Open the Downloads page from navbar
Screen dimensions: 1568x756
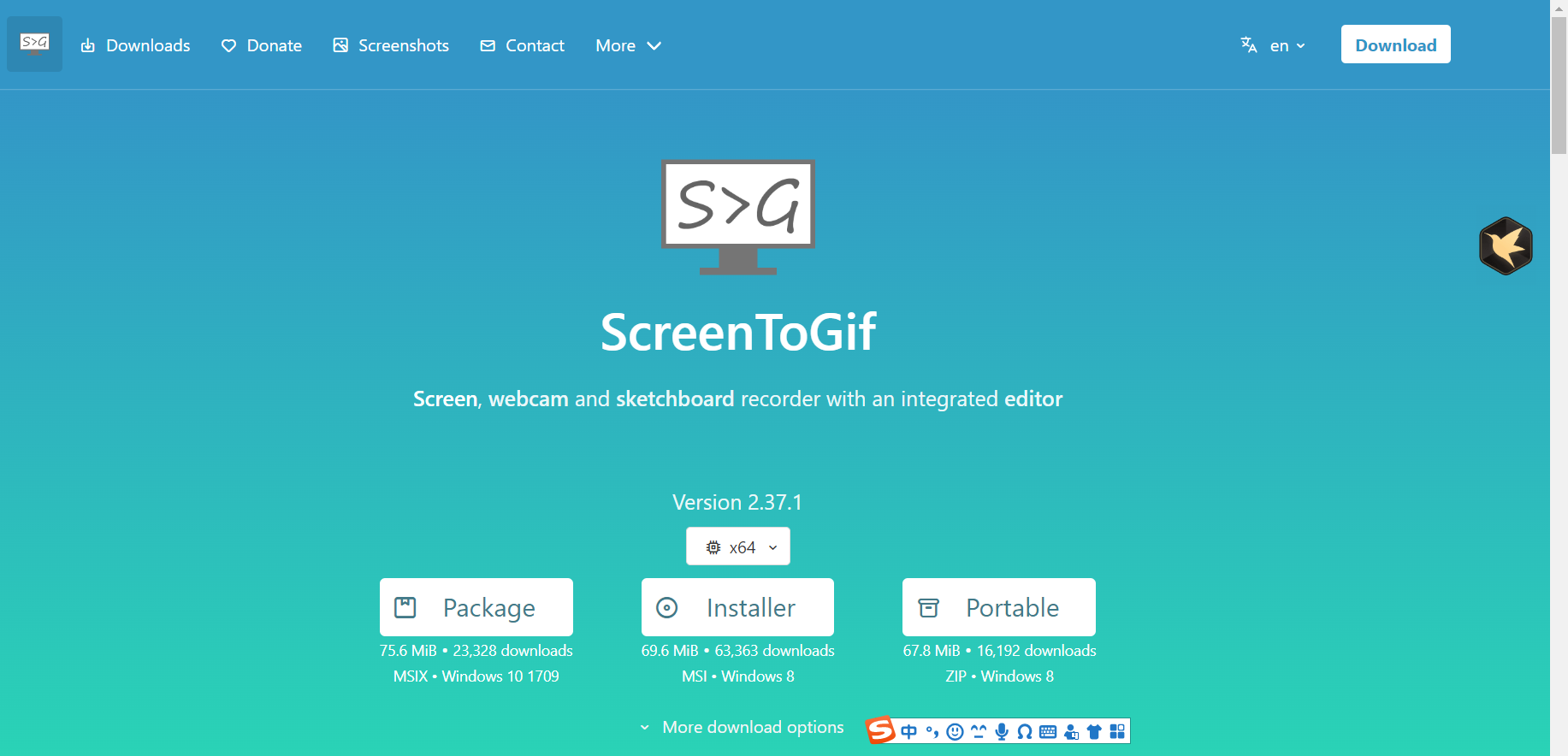pyautogui.click(x=136, y=45)
